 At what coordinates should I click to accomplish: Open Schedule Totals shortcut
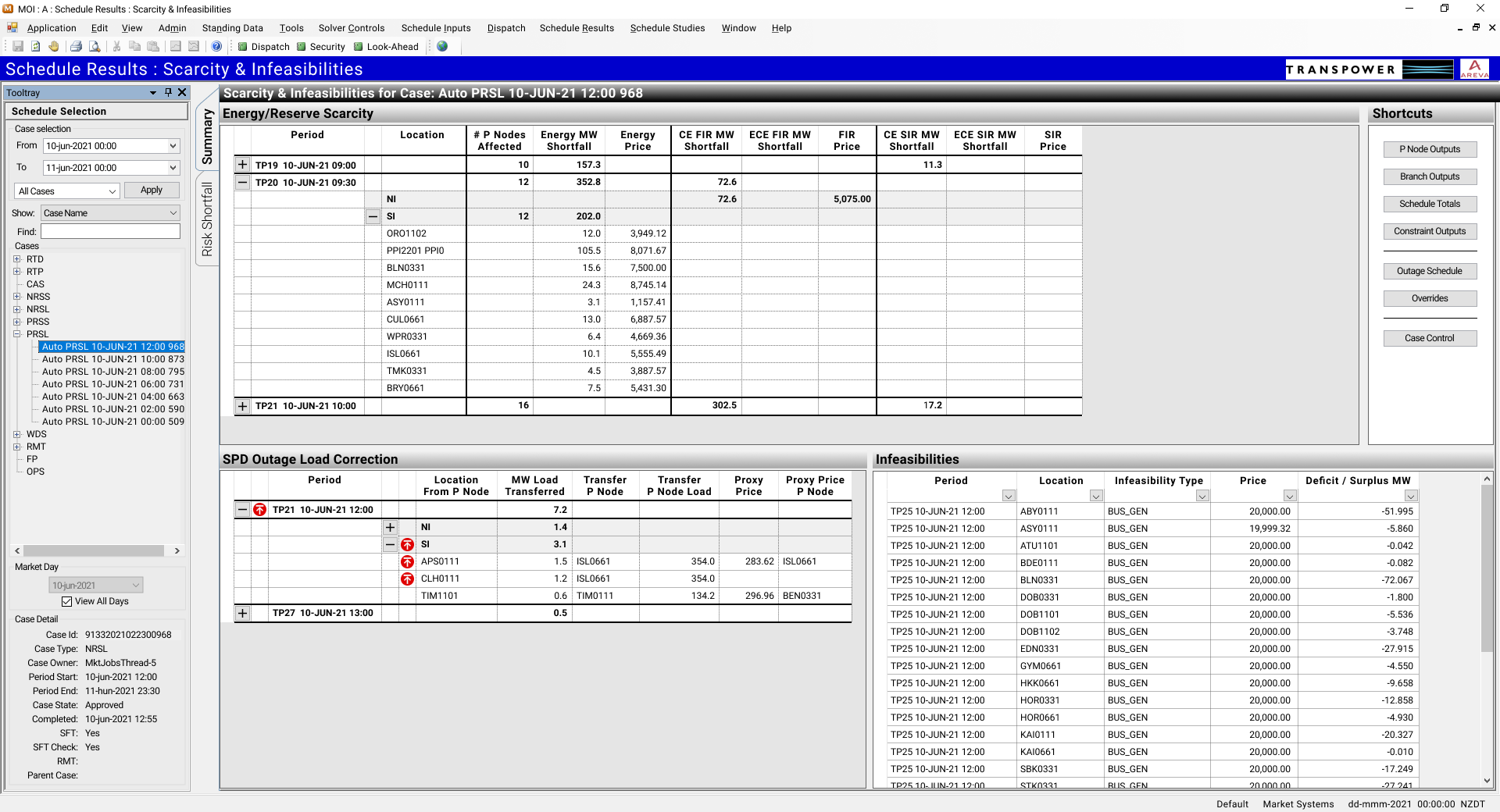point(1430,204)
